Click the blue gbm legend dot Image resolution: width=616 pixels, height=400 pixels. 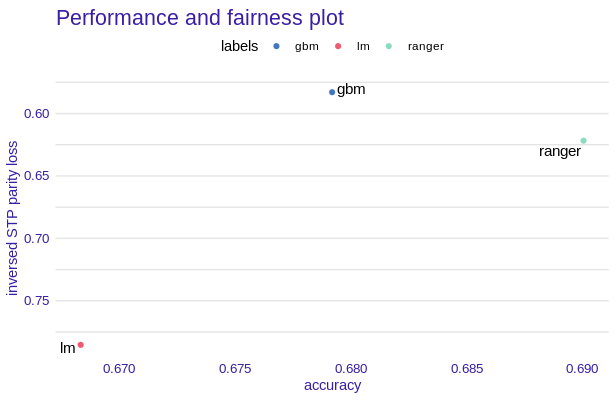[x=277, y=46]
